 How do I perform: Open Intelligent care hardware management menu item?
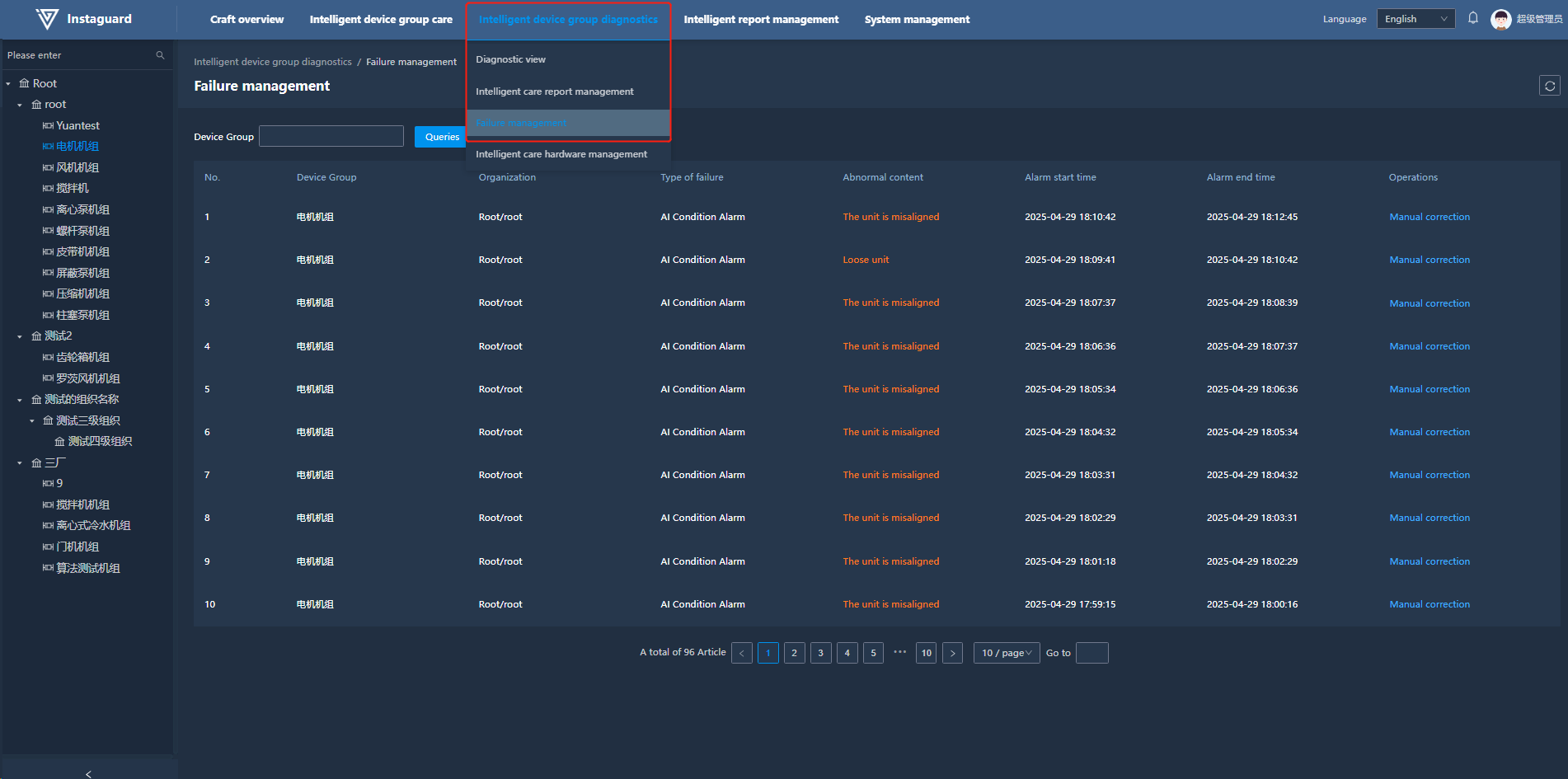tap(561, 154)
